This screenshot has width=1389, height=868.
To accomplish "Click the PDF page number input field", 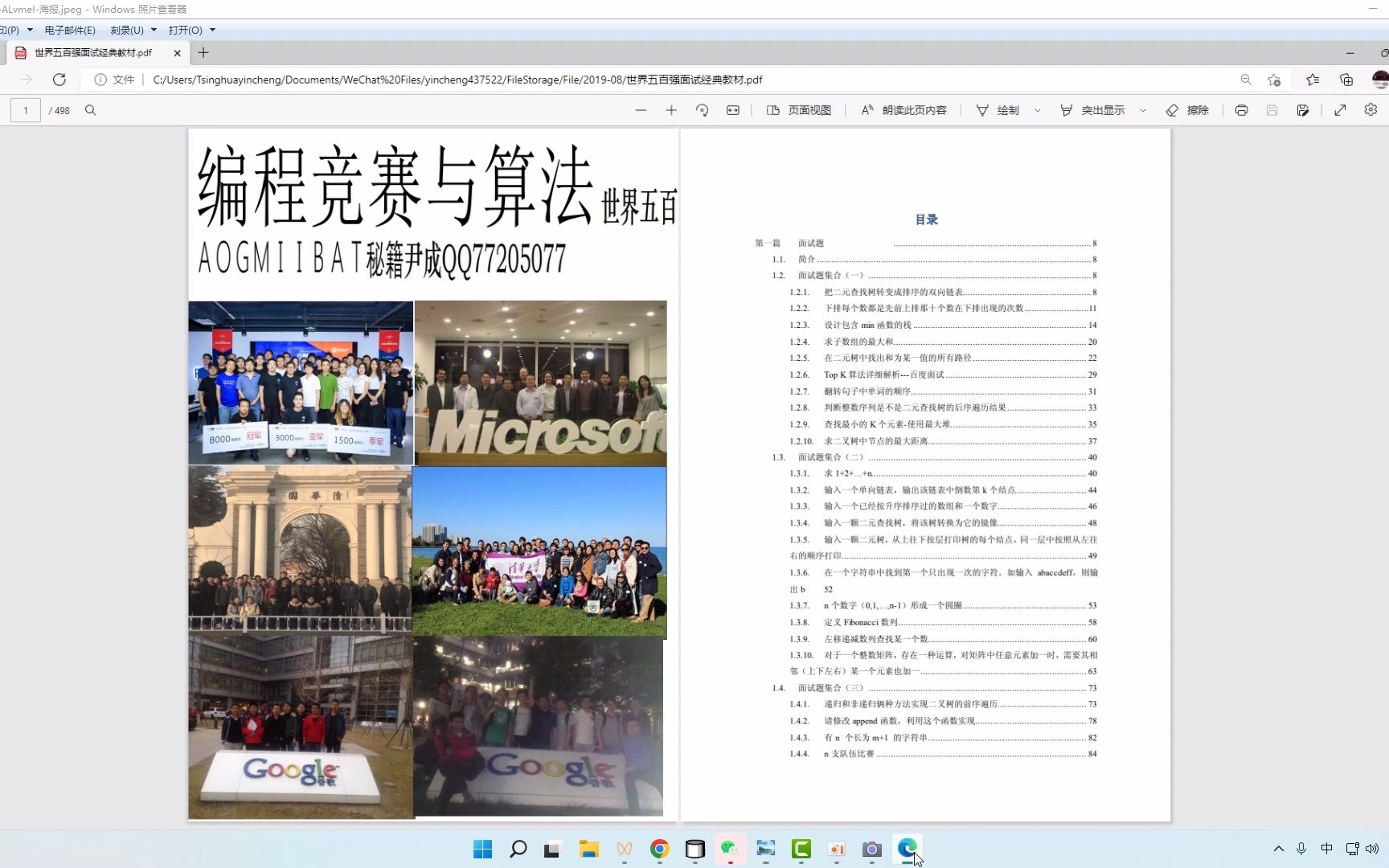I will tap(26, 110).
